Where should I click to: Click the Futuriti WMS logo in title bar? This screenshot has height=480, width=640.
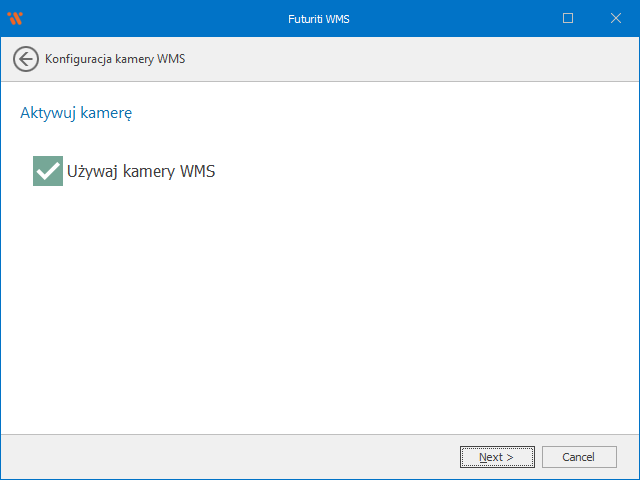(14, 18)
